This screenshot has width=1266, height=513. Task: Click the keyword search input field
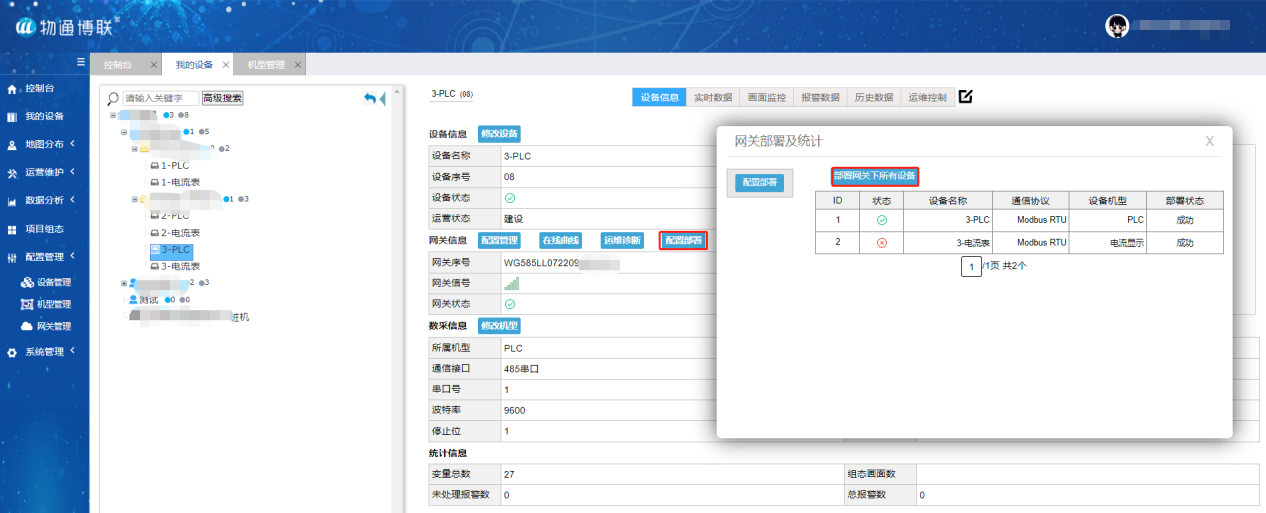click(160, 98)
